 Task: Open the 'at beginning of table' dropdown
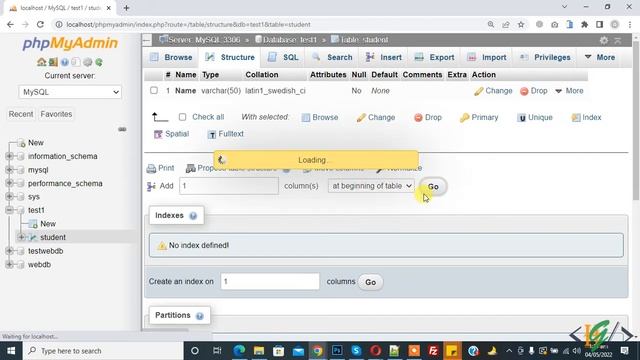371,186
